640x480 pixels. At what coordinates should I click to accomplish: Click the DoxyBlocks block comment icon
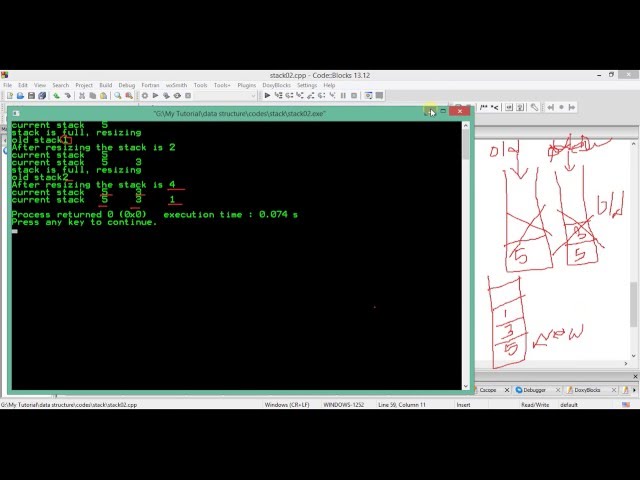pyautogui.click(x=484, y=107)
